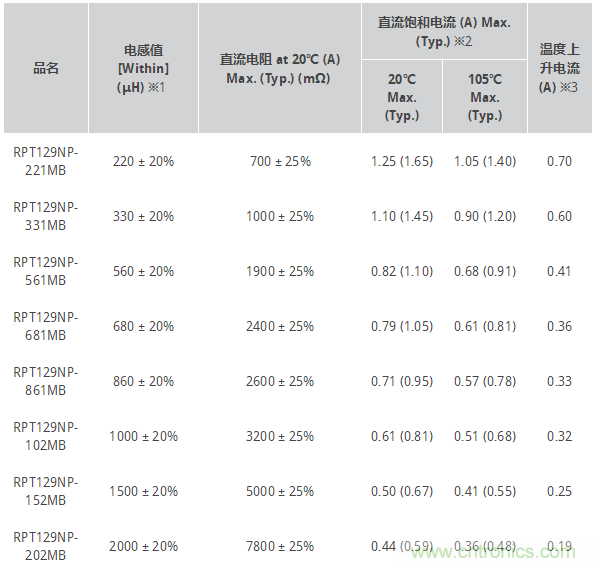Select the 0.57 (0.78) current cell
Viewport: 595px width, 567px height.
pyautogui.click(x=485, y=381)
